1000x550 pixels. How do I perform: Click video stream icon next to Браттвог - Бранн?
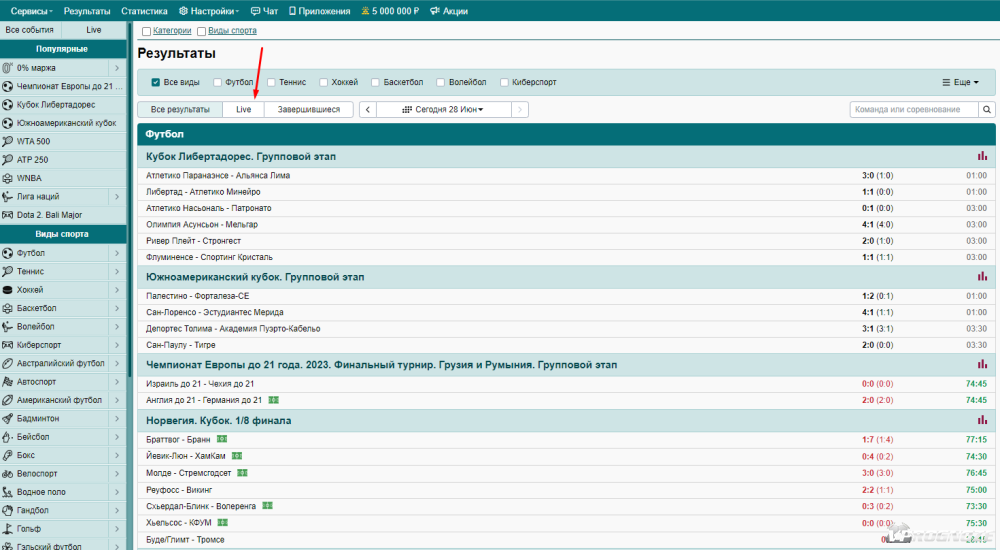[223, 439]
